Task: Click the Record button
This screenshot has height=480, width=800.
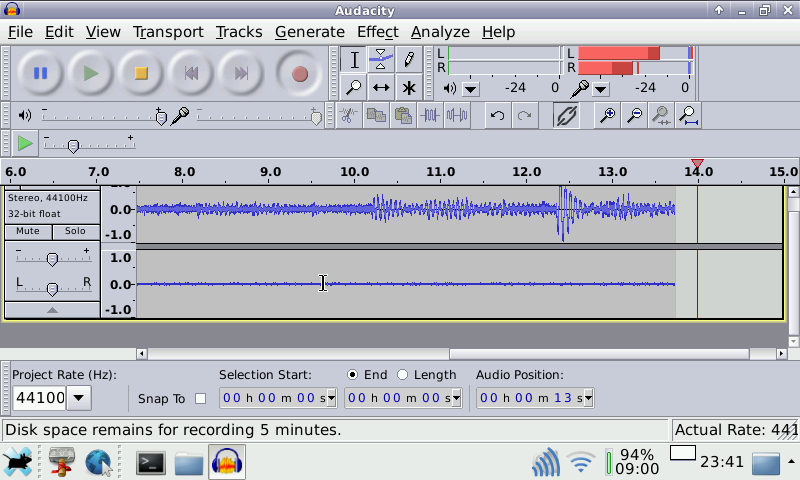Action: (299, 73)
